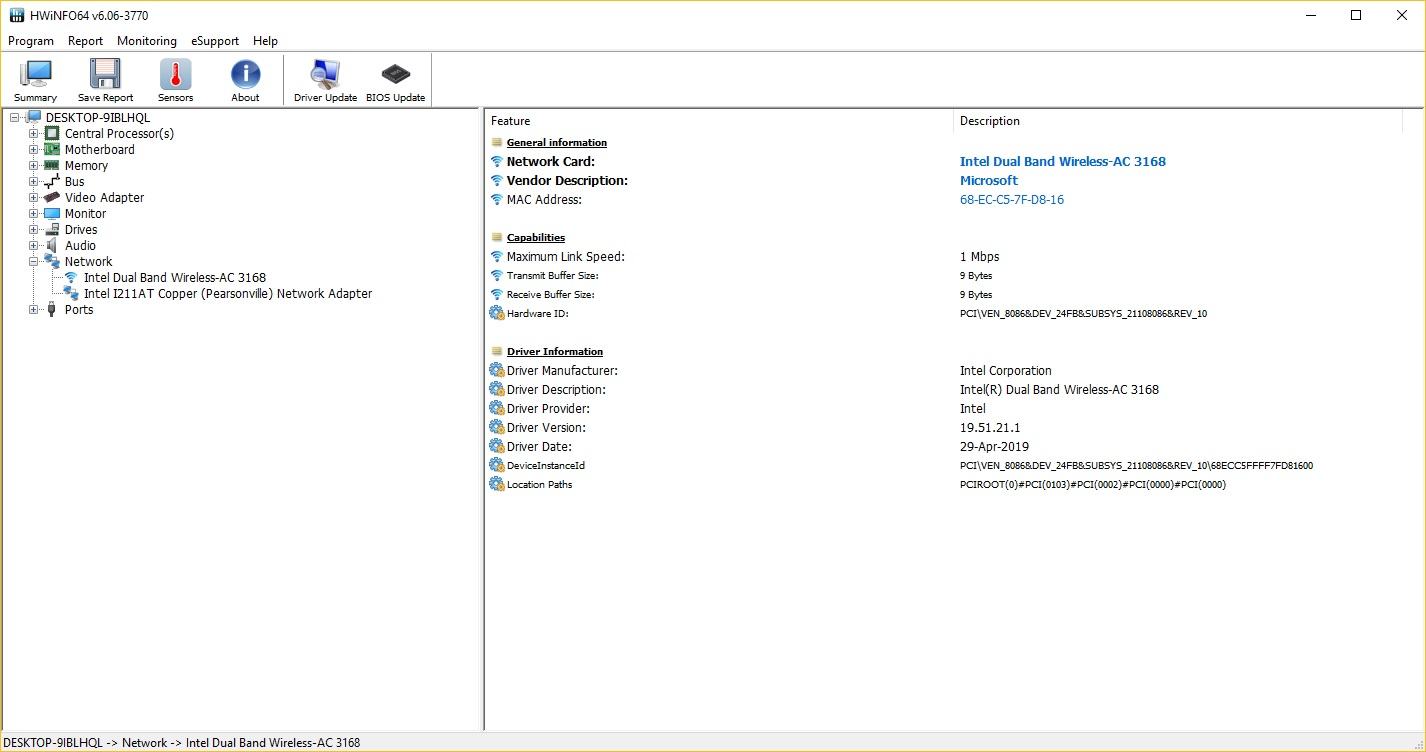Click the 'Intel Dual Band Wireless-AC 3168' Network Card value
Viewport: 1426px width, 752px height.
click(x=1063, y=161)
